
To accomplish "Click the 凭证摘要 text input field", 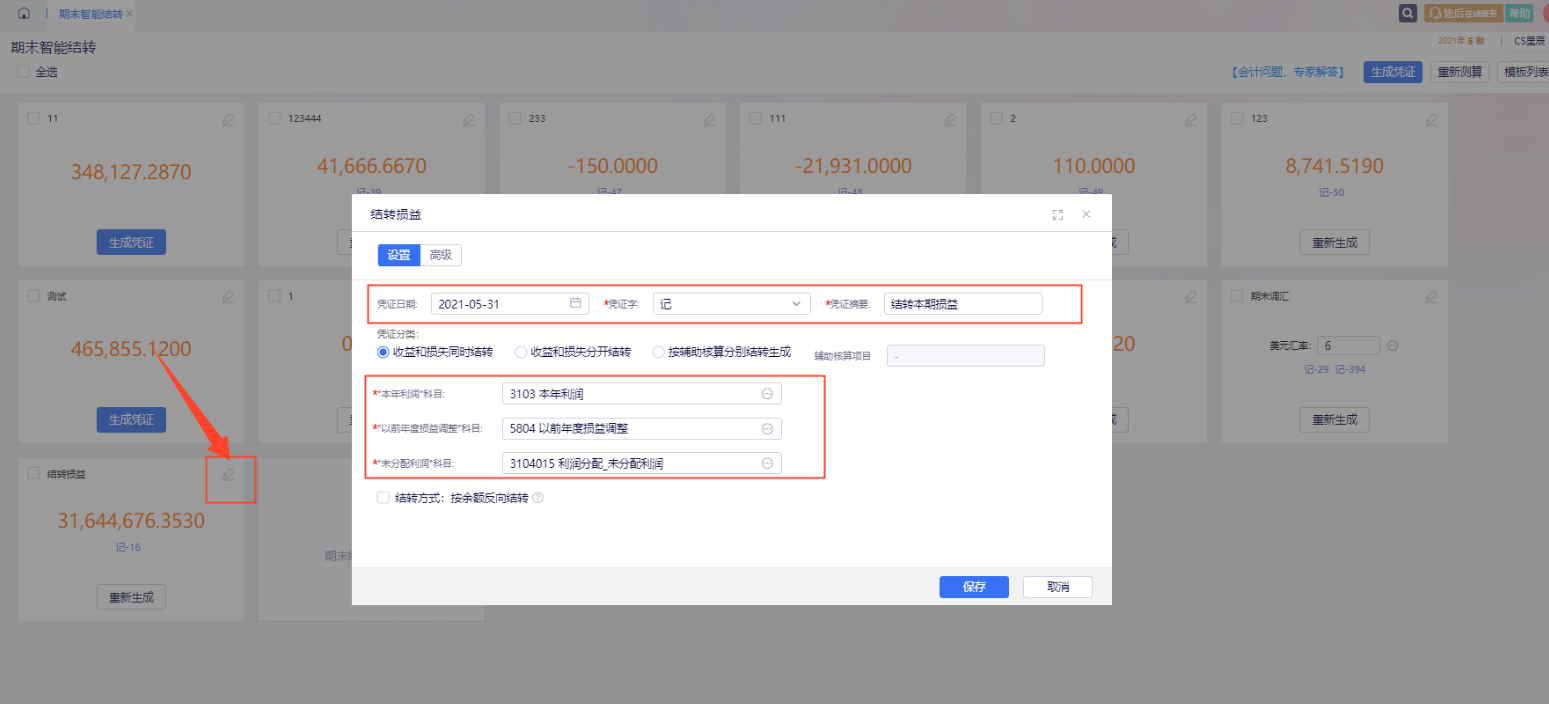I will 962,303.
